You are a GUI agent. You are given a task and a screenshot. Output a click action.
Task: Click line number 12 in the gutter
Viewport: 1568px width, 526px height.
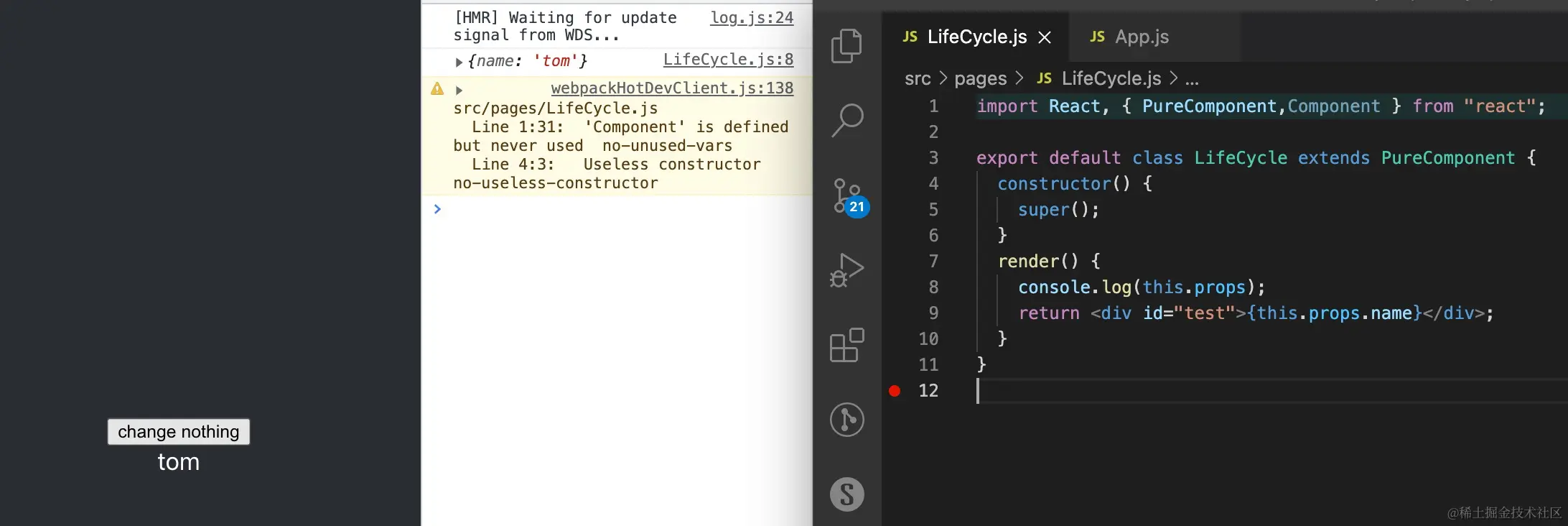pos(928,391)
